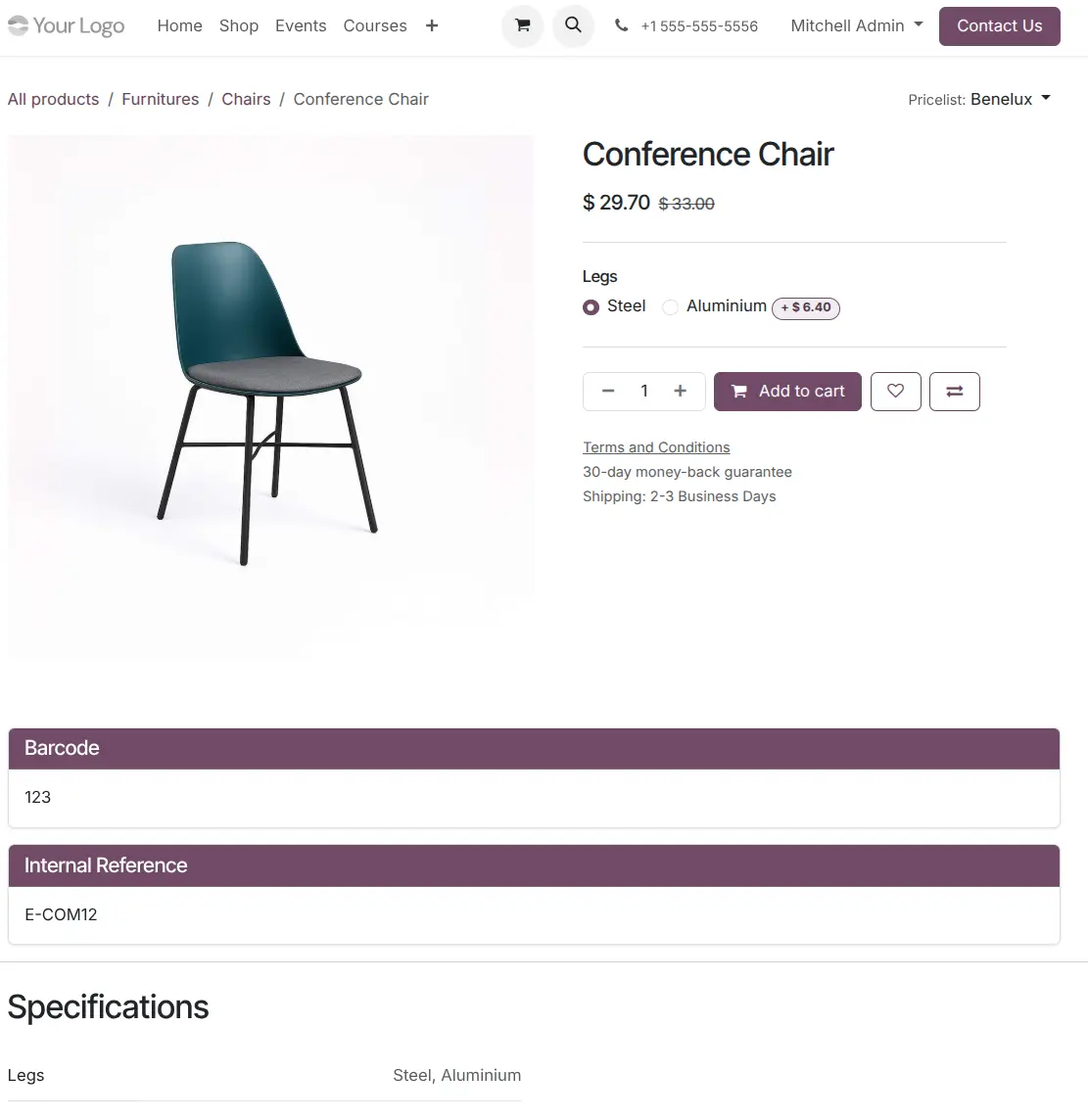Image resolution: width=1088 pixels, height=1120 pixels.
Task: Open the shopping cart icon
Action: [x=523, y=26]
